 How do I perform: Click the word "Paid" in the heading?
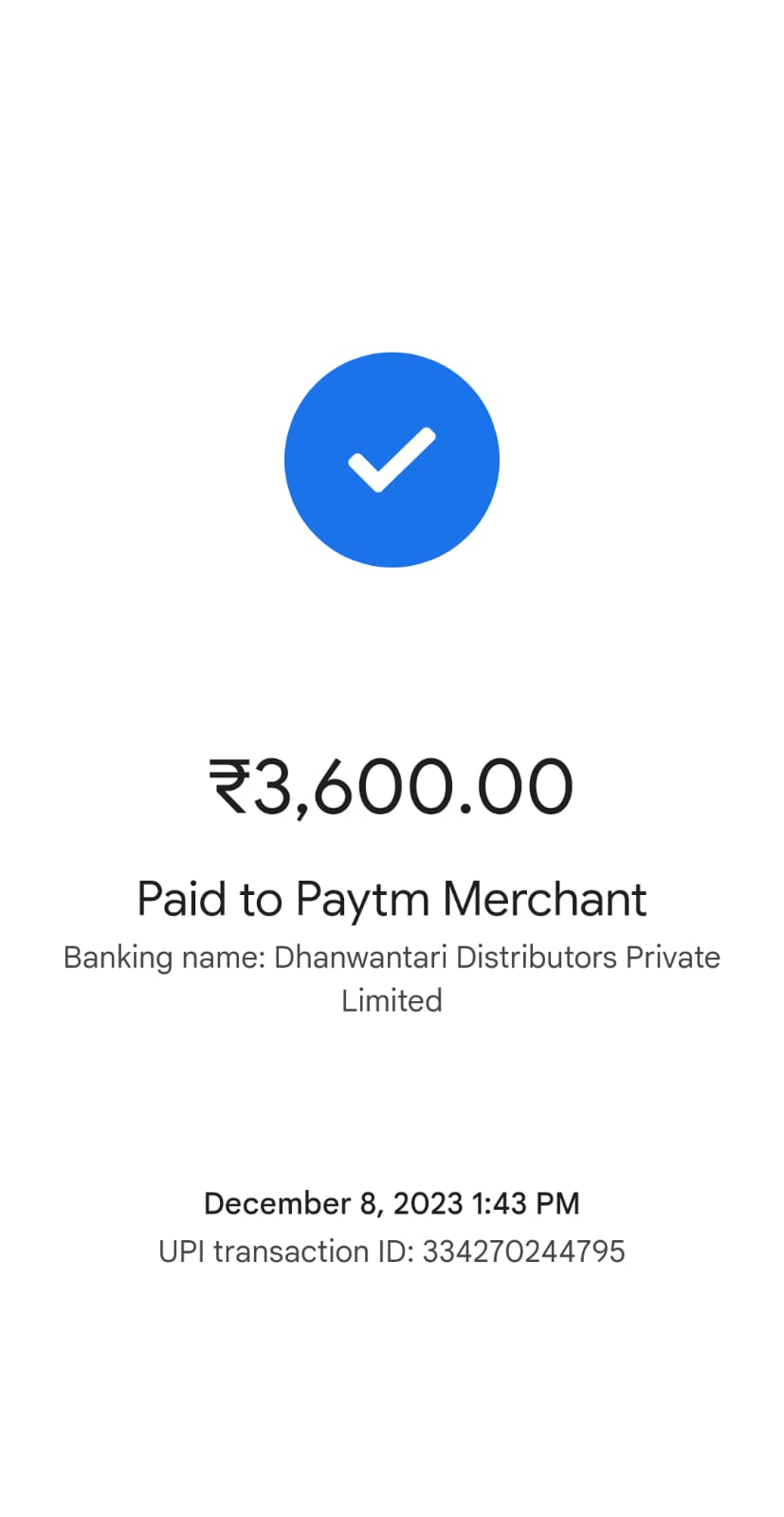click(183, 899)
